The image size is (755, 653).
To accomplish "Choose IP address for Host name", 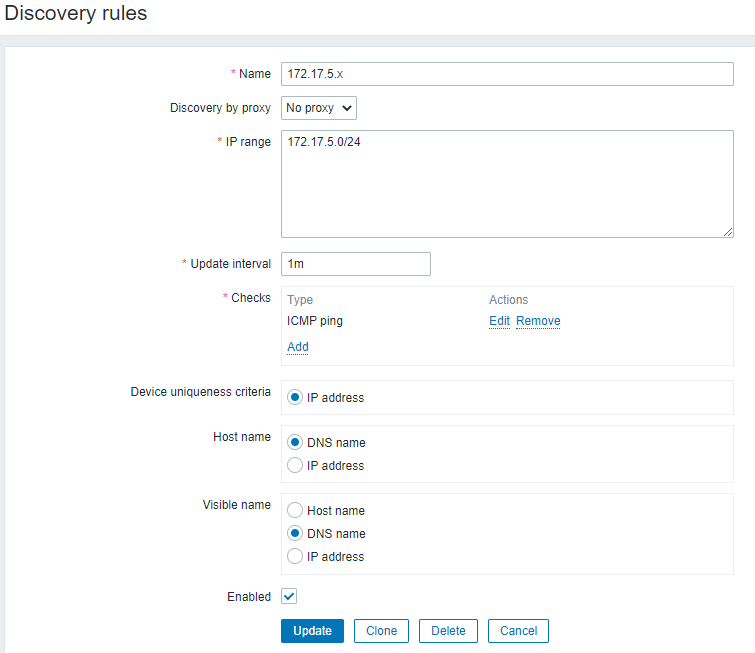I will 295,466.
